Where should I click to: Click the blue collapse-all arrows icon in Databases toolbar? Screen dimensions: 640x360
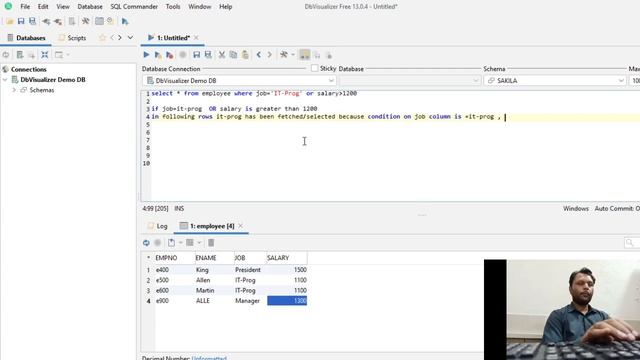point(45,55)
